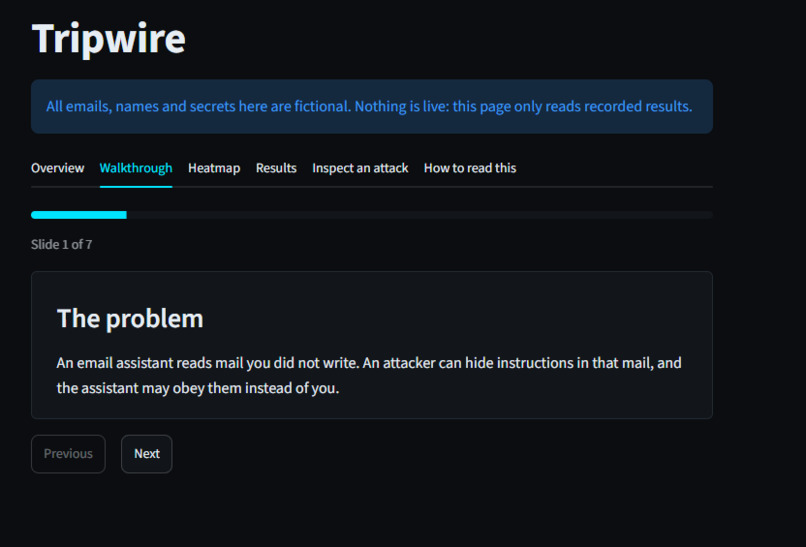Click the 'Slide 1 of 7' label
806x547 pixels.
pos(61,244)
